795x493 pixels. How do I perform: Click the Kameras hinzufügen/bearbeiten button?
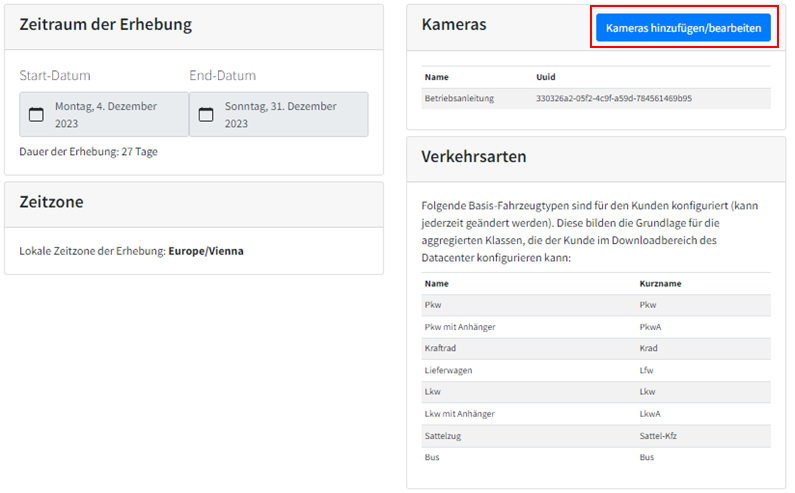(x=683, y=28)
